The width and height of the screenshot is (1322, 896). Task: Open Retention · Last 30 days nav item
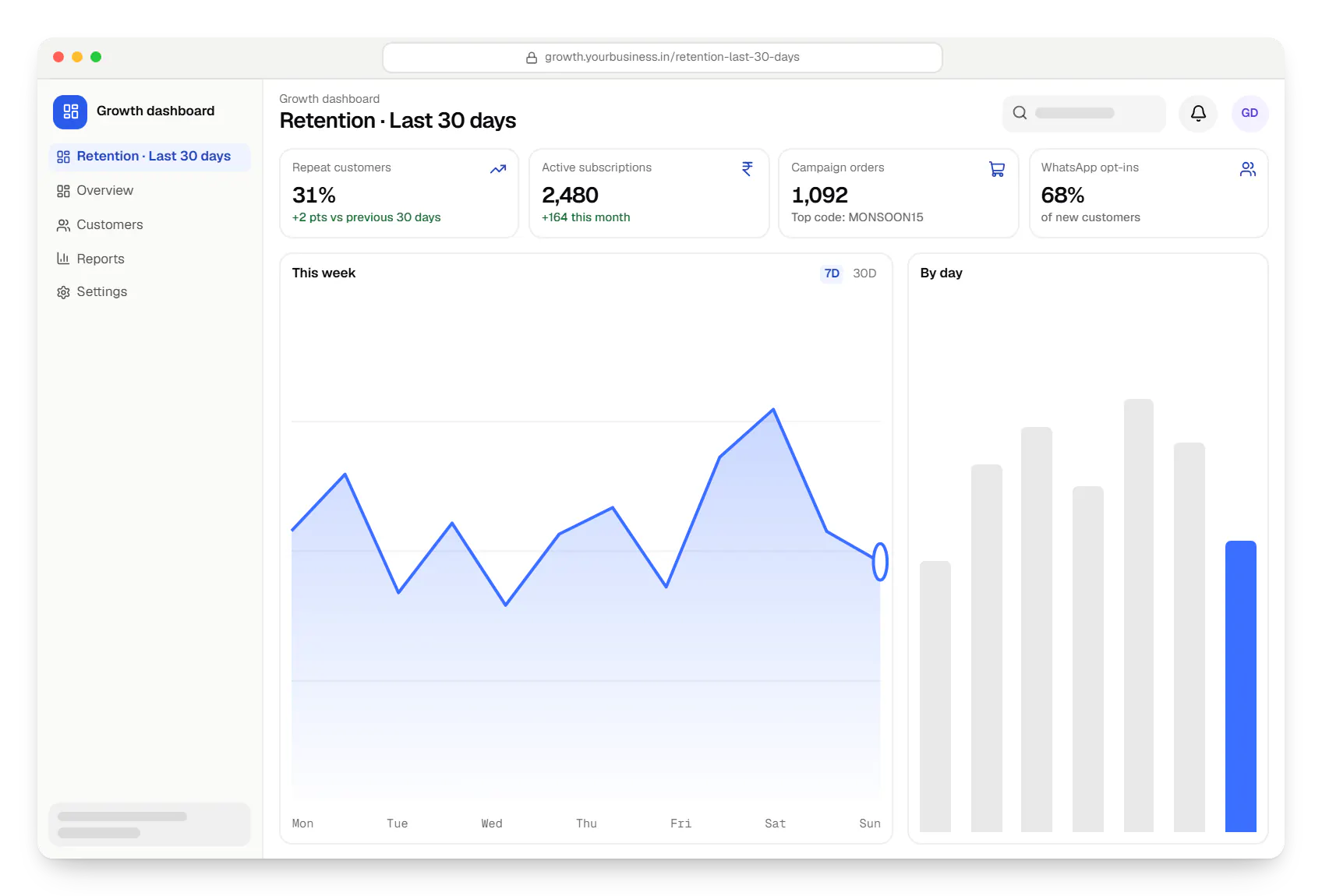pos(150,157)
